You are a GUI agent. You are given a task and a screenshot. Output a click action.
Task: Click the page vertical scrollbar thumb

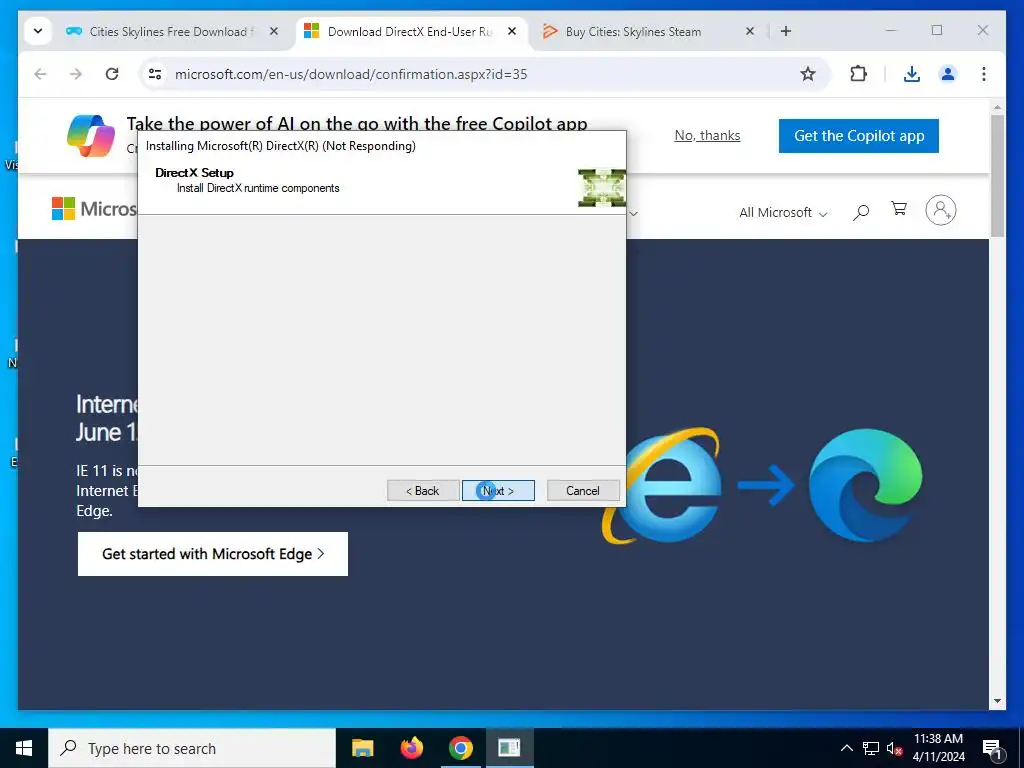click(x=997, y=176)
